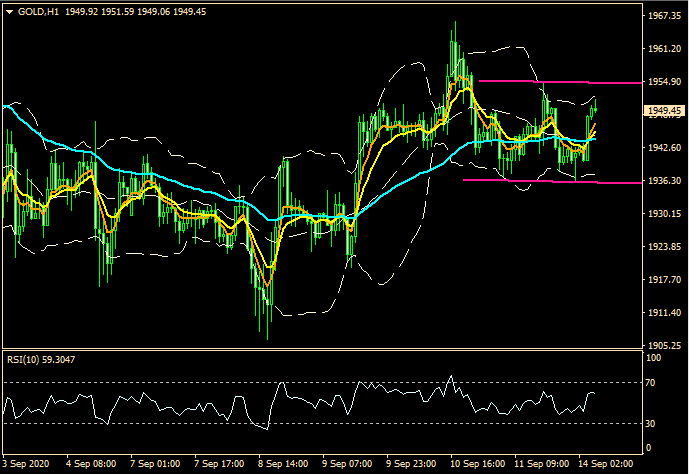Click the OHLC values in chart header

(x=122, y=11)
